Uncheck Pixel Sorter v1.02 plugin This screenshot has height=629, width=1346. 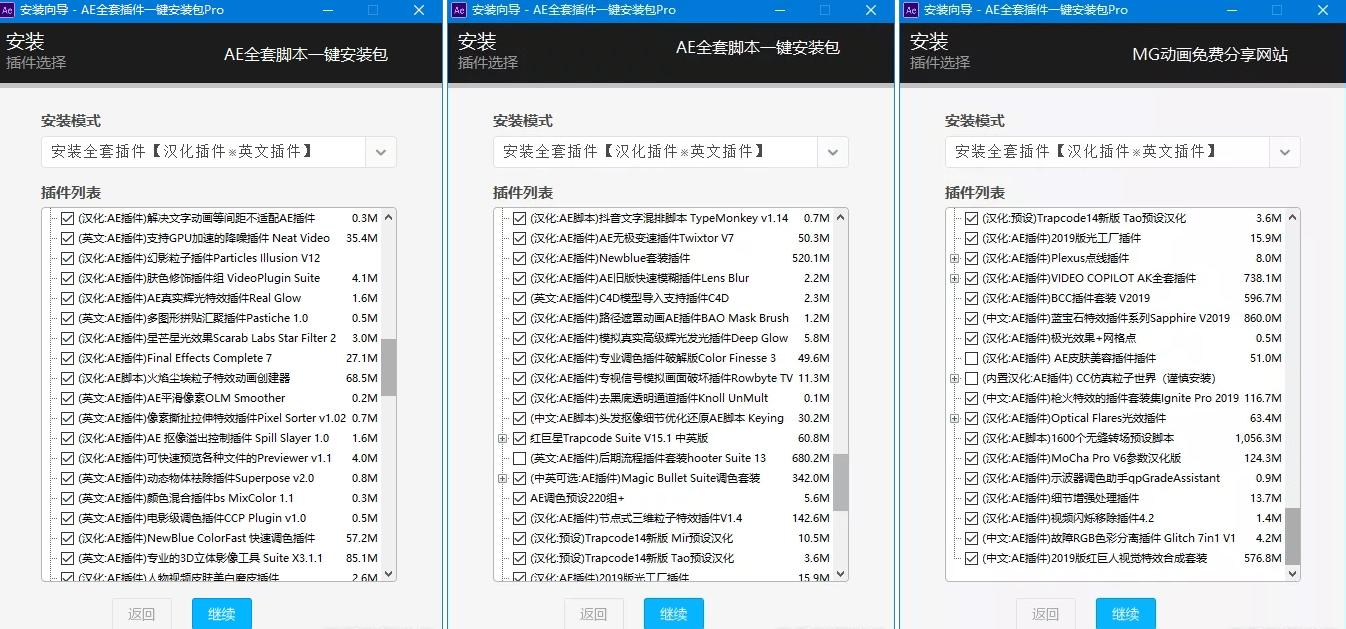(68, 418)
